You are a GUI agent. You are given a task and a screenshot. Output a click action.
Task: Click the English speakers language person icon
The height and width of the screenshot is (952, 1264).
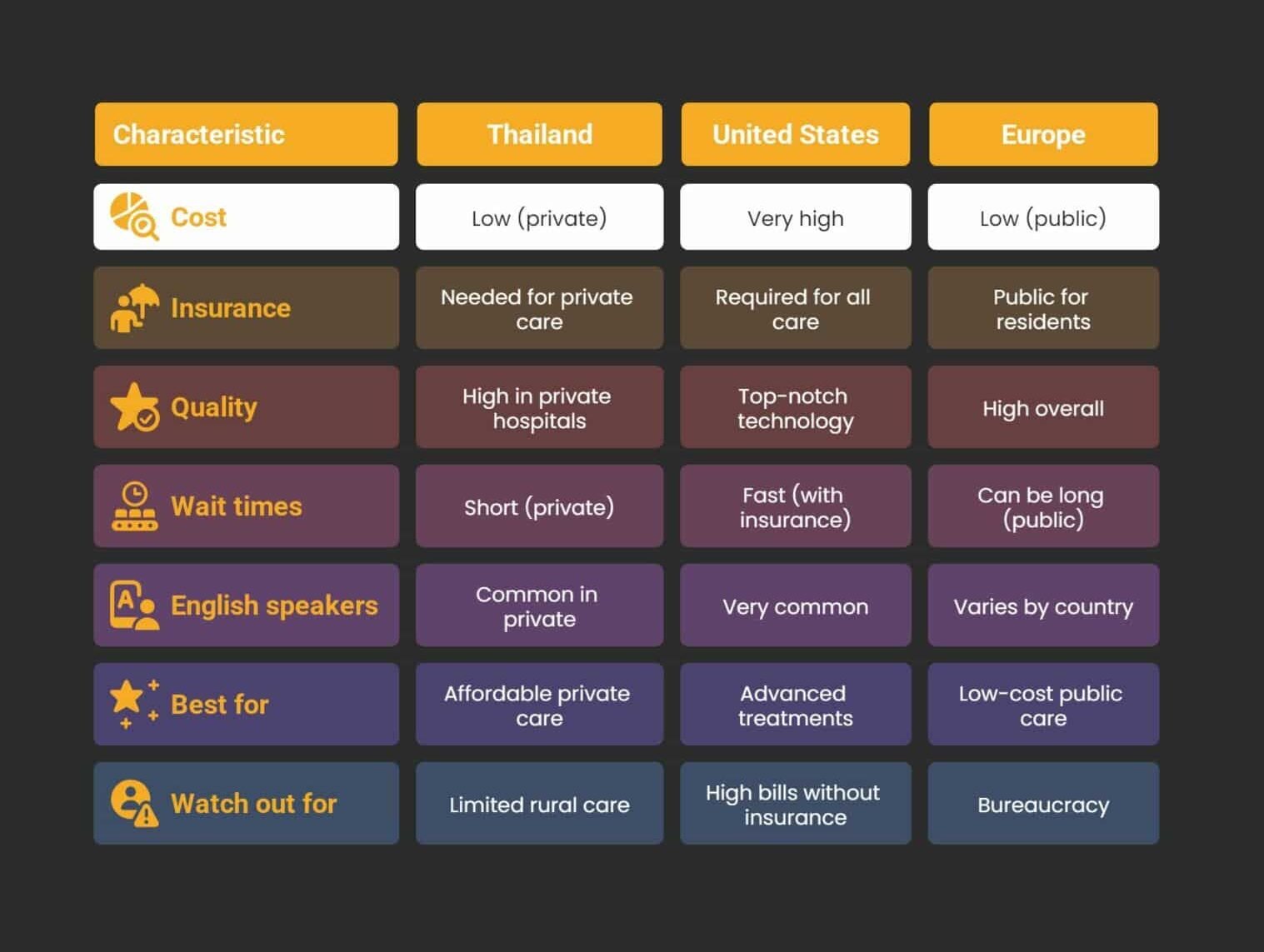point(134,605)
